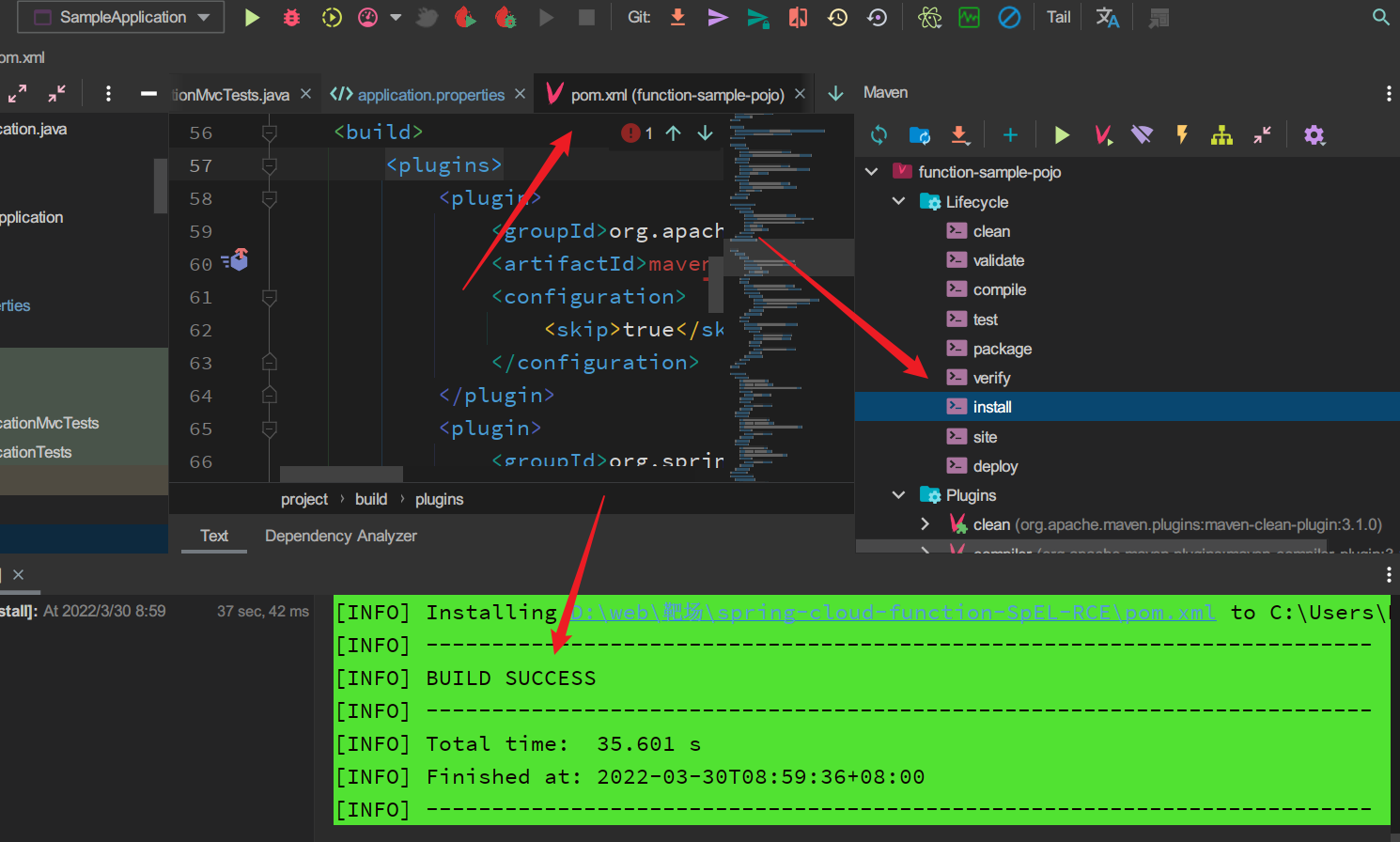This screenshot has width=1400, height=842.
Task: Open the blue circle-slash toolbar icon
Action: click(x=1009, y=17)
